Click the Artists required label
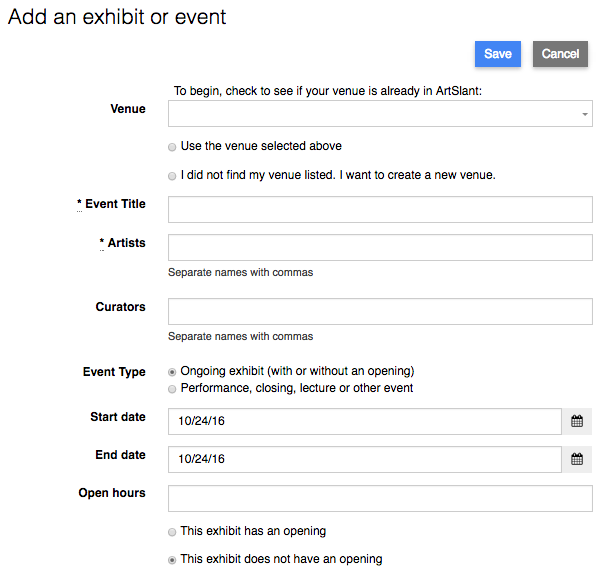613x577 pixels. coord(122,243)
